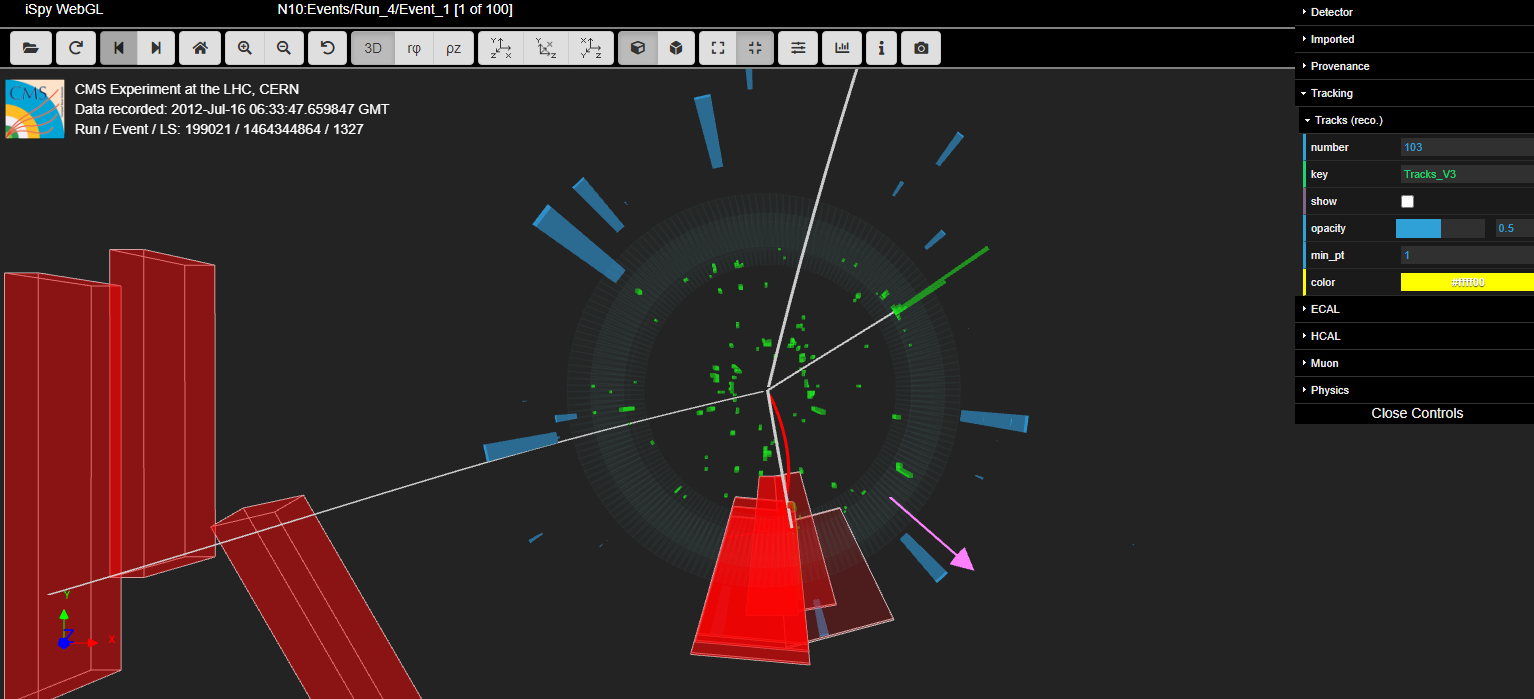The height and width of the screenshot is (699, 1534).
Task: Go to the next event
Action: pyautogui.click(x=156, y=48)
